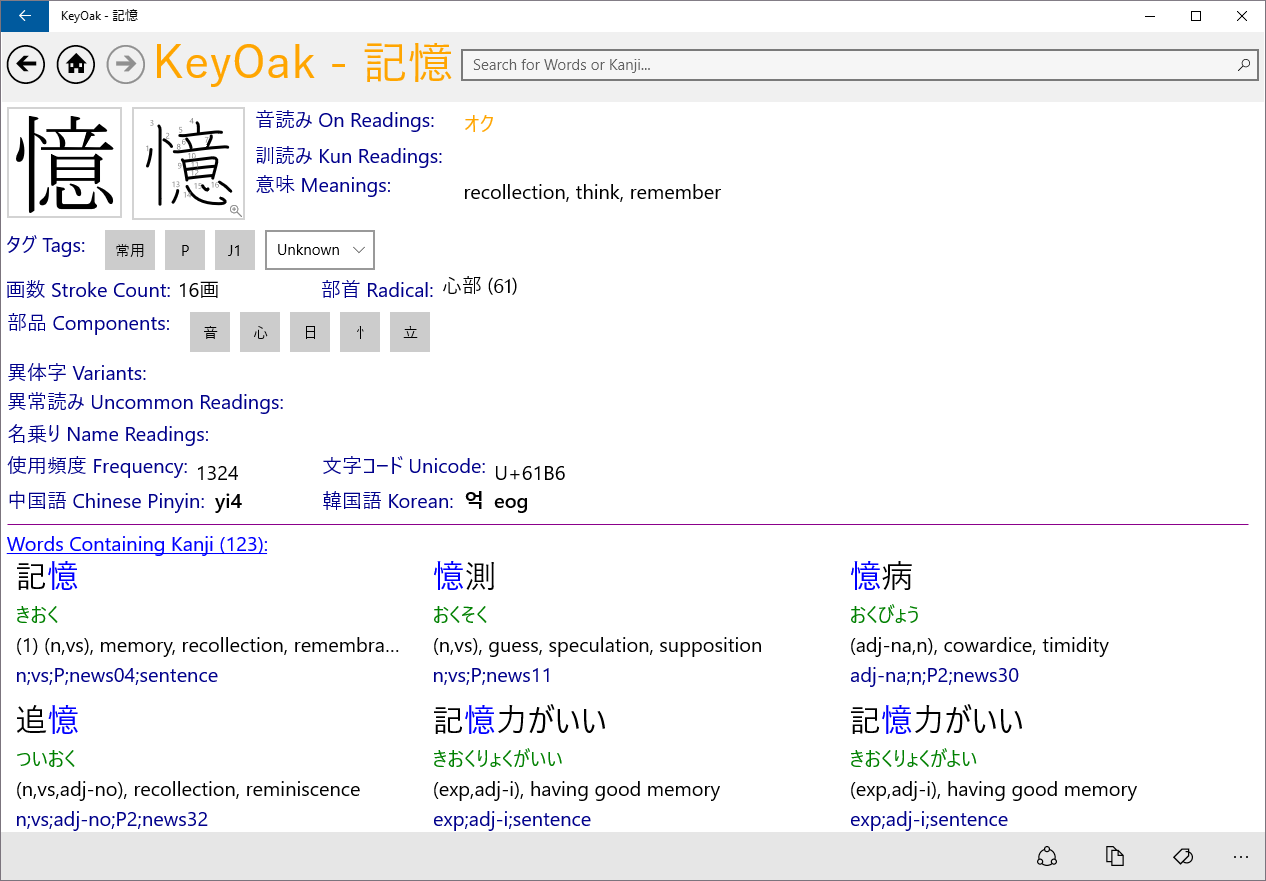
Task: Open the Unknown status dropdown
Action: (x=320, y=250)
